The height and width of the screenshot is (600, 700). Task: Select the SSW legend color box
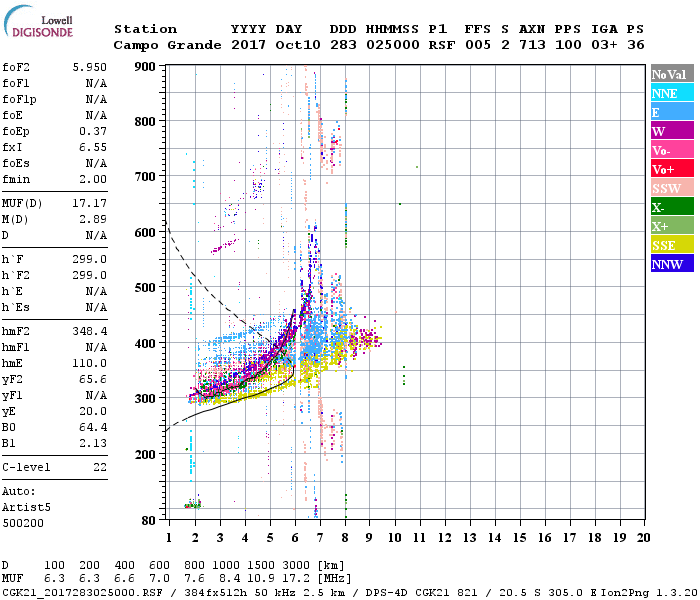point(671,188)
